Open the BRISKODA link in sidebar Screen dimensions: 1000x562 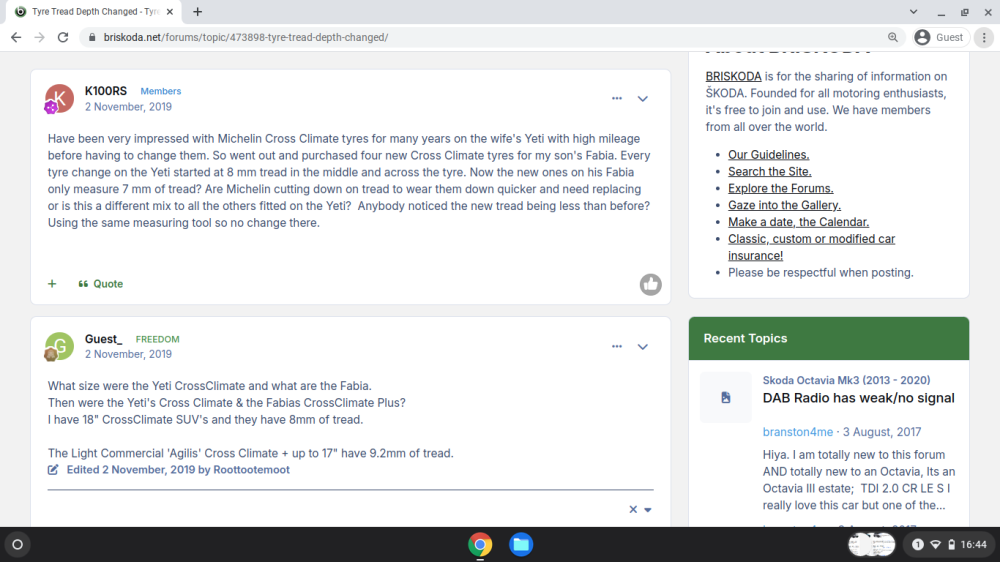tap(733, 77)
